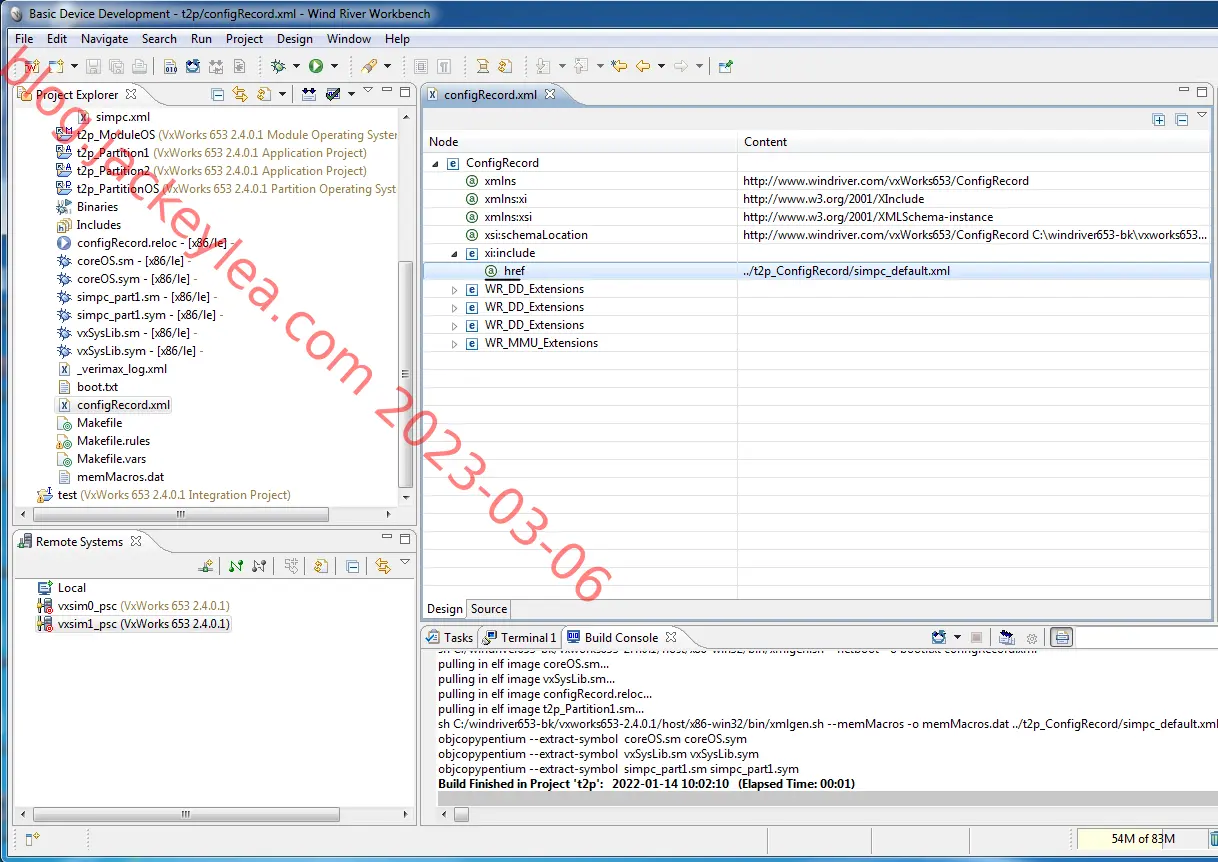Collapse All in Project Explorer toolbar
Image resolution: width=1218 pixels, height=862 pixels.
pos(217,94)
